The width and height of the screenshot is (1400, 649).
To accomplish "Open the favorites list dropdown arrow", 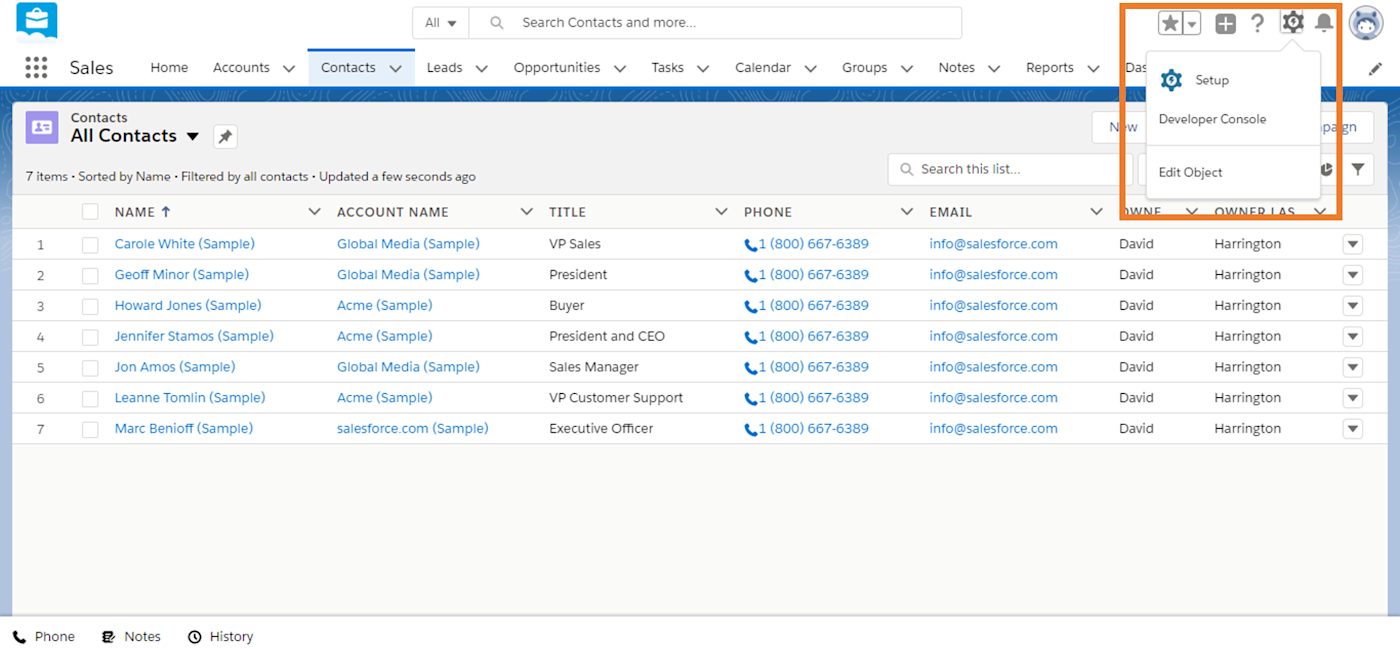I will (x=1192, y=23).
